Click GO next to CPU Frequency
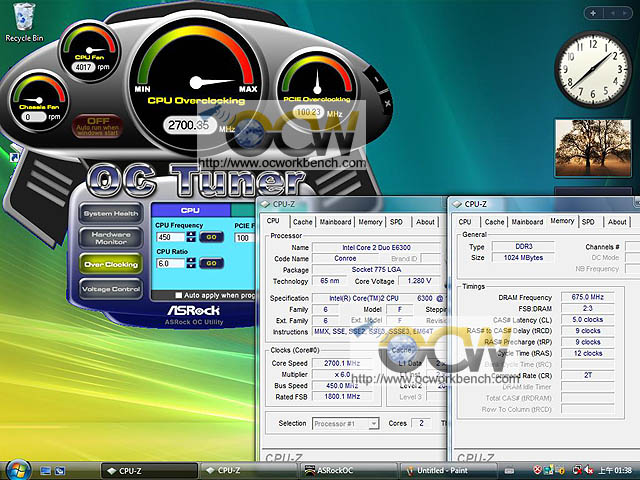Viewport: 640px width, 480px height. pos(211,237)
